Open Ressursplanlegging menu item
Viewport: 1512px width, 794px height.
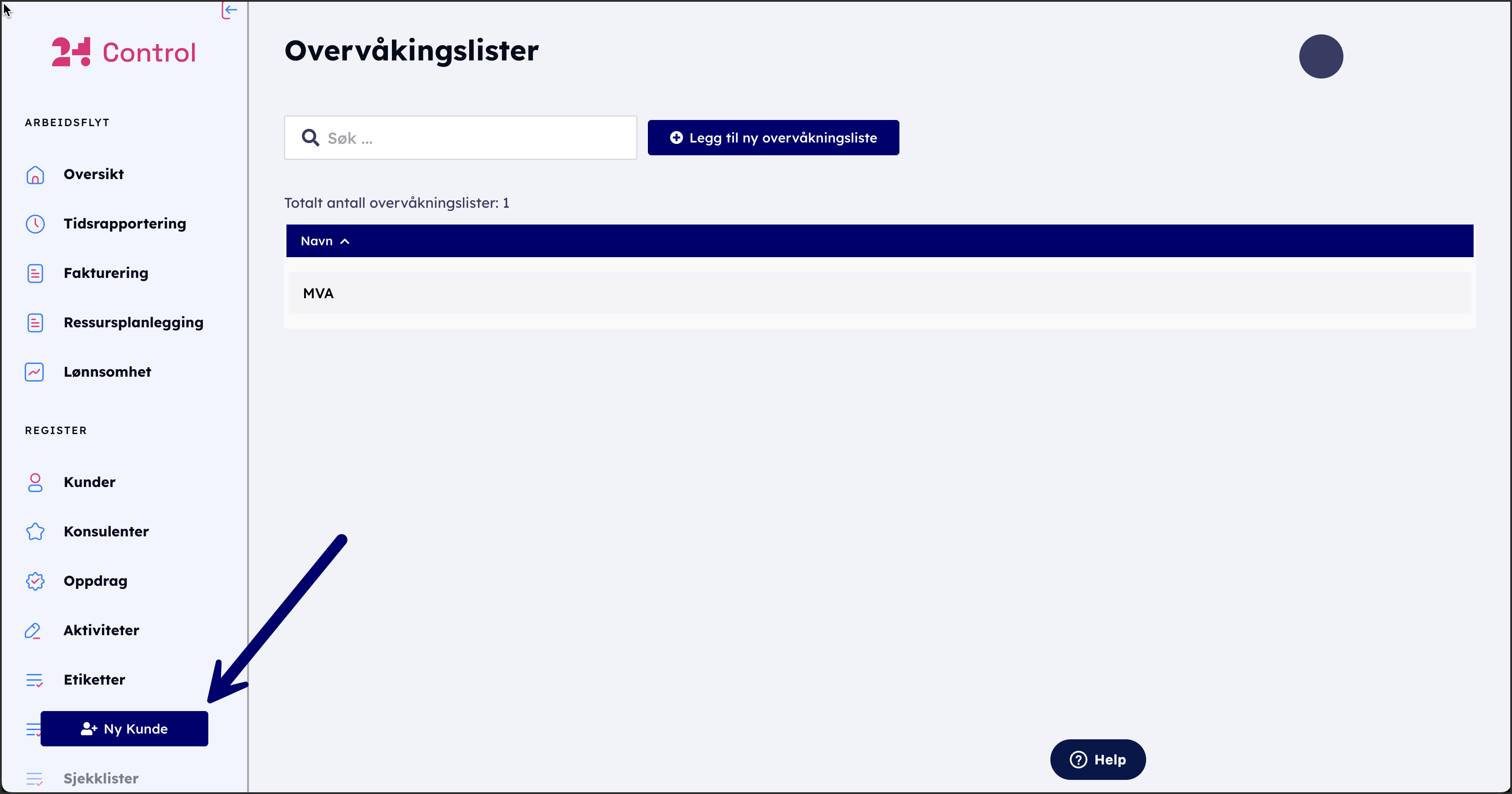(133, 323)
